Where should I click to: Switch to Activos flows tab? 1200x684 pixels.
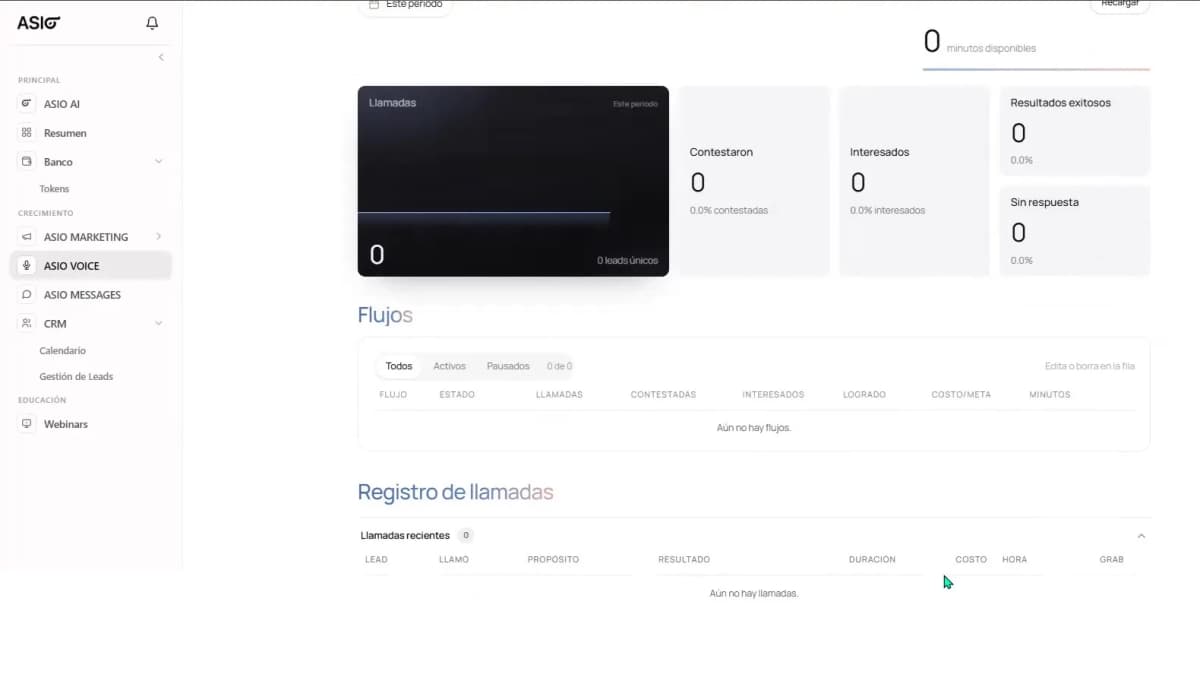449,366
